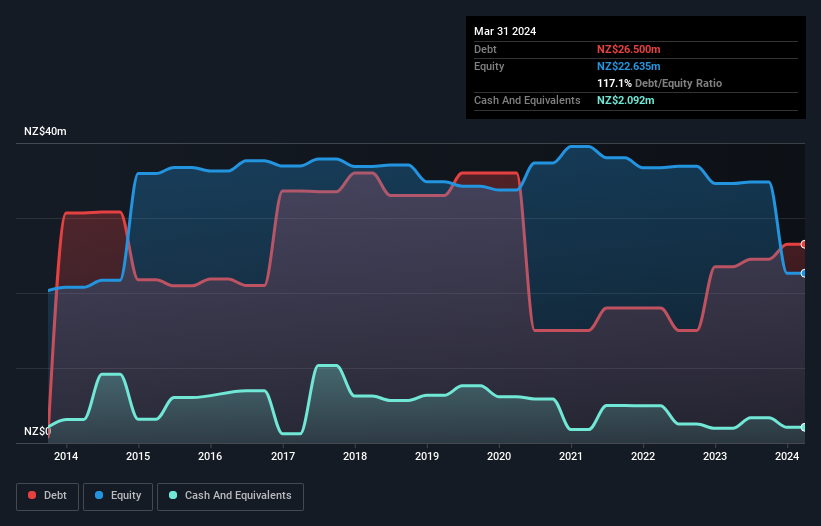
Task: Click the NZ$0 y-axis label
Action: coord(37,431)
